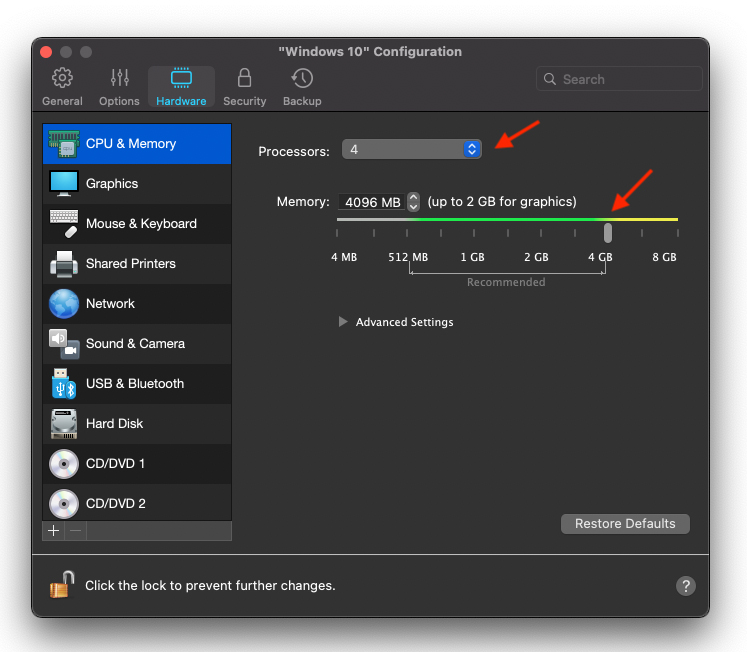Select the "Graphics" label in sidebar

tap(112, 183)
